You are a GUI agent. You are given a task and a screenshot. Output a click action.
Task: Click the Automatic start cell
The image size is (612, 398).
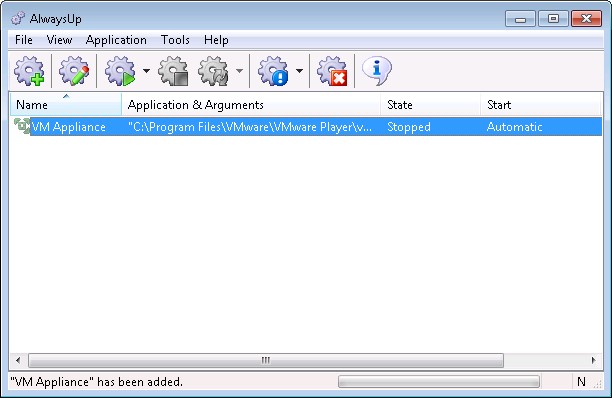514,127
